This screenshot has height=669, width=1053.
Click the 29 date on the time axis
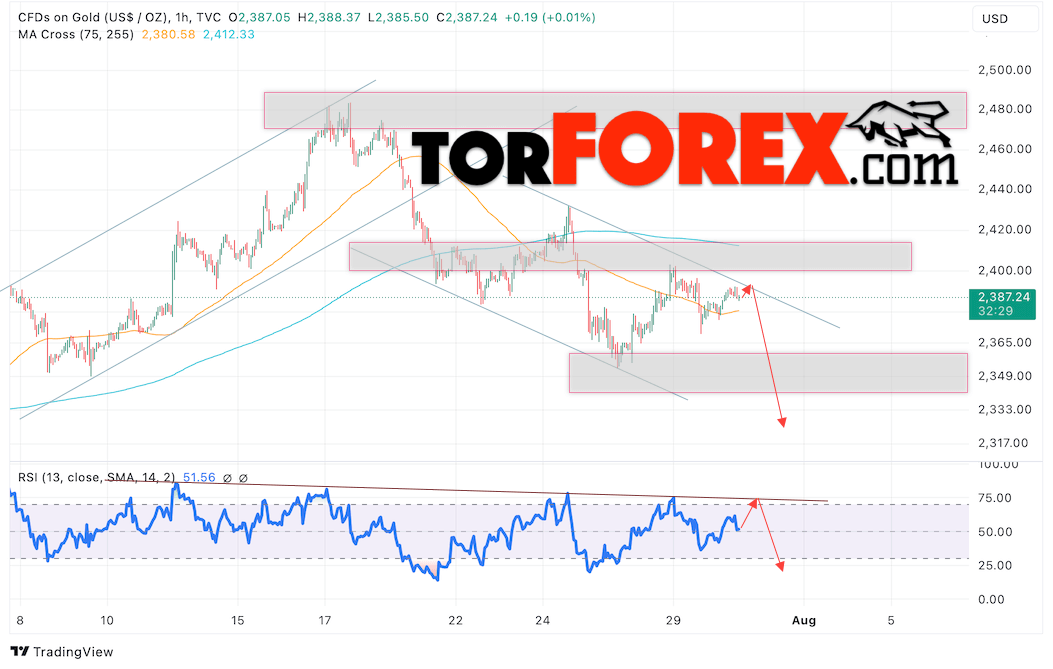click(673, 621)
